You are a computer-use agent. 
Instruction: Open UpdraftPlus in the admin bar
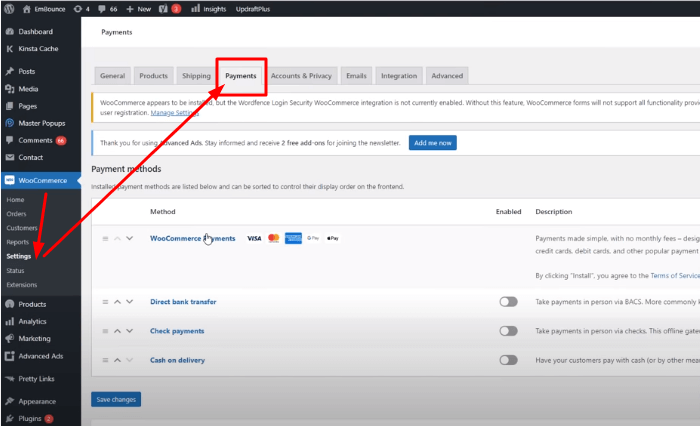coord(253,9)
